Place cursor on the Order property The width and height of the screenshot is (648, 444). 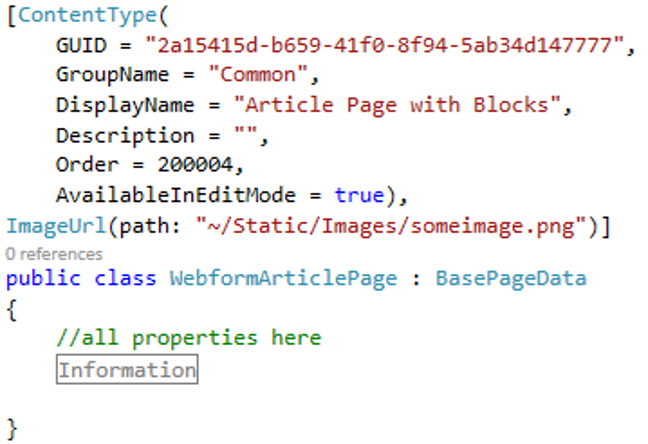tap(84, 165)
